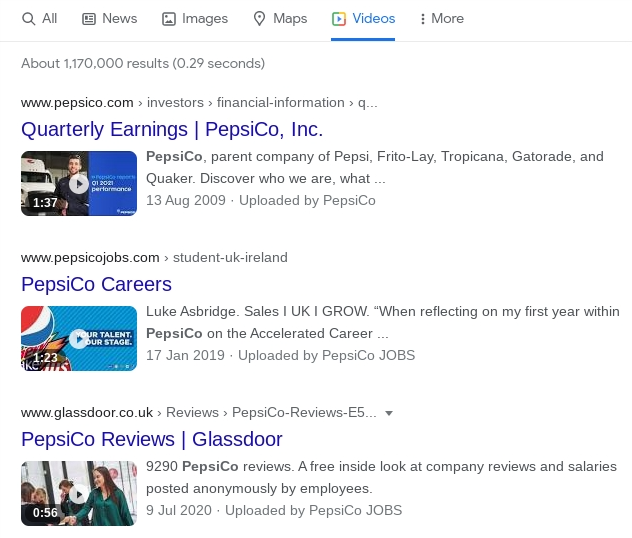Expand the Glassdoor result dropdown arrow

pyautogui.click(x=389, y=413)
